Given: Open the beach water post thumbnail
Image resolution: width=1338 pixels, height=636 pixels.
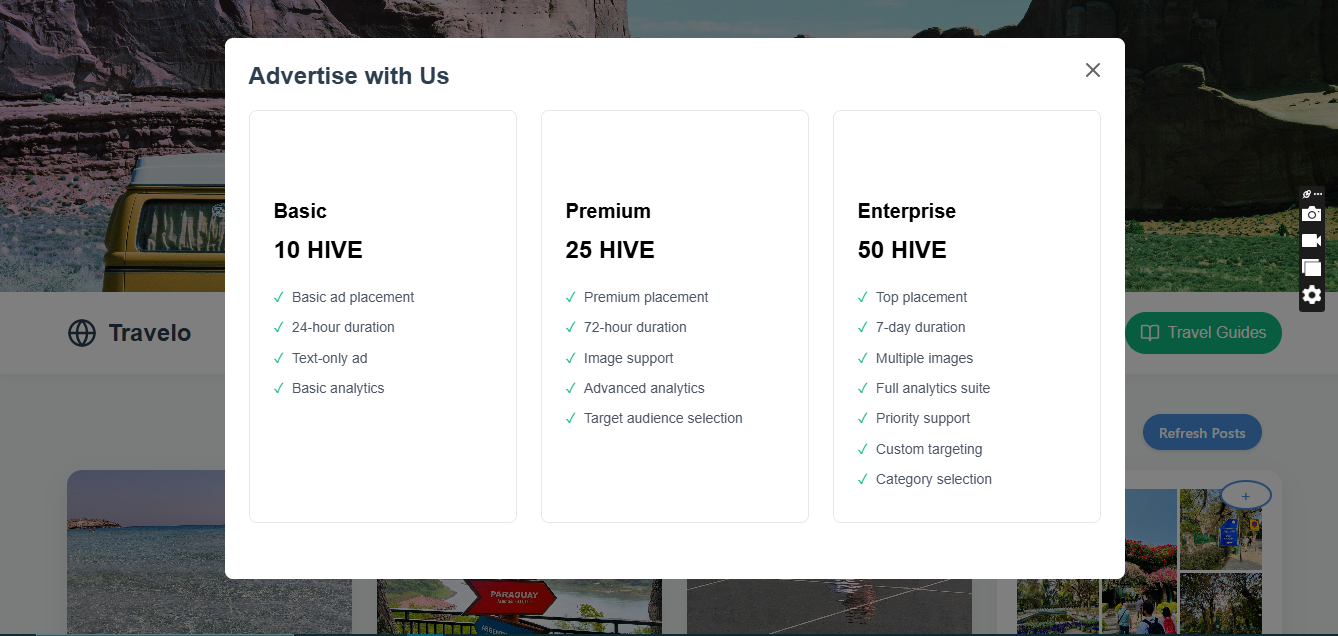Looking at the screenshot, I should [x=209, y=553].
